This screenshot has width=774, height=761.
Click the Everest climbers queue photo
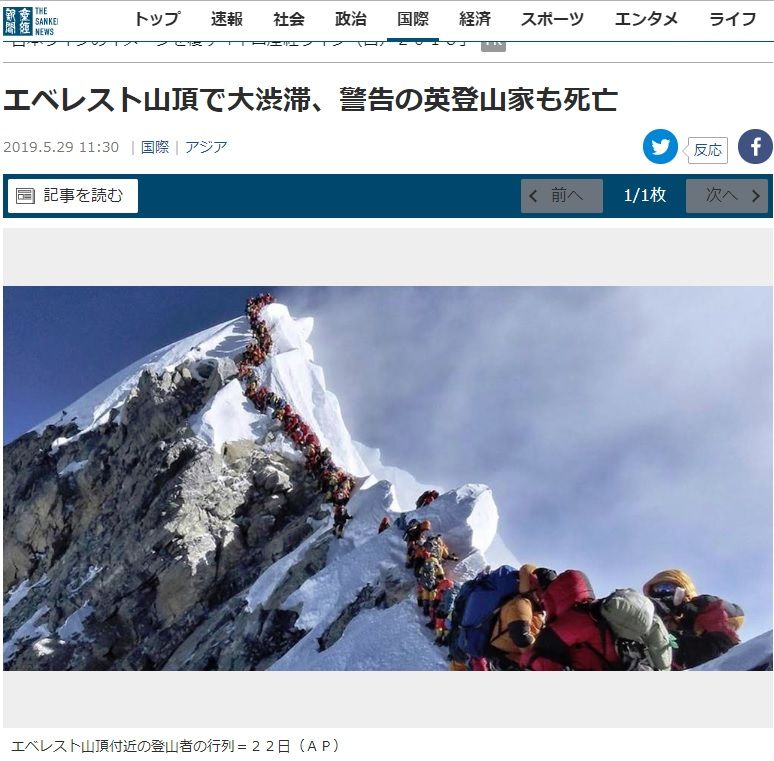(387, 478)
